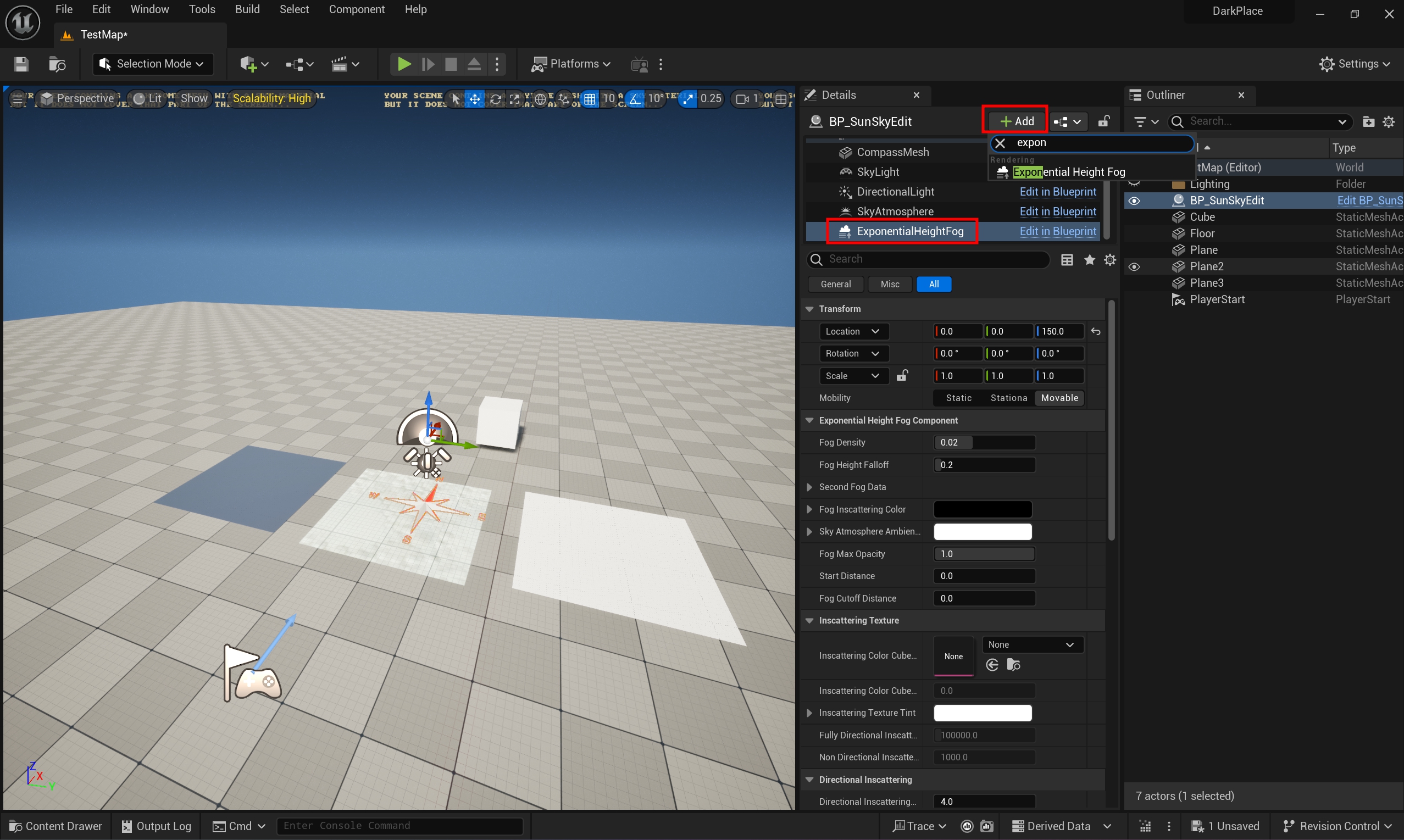The image size is (1404, 840).
Task: Click the Save current level icon
Action: pos(21,64)
